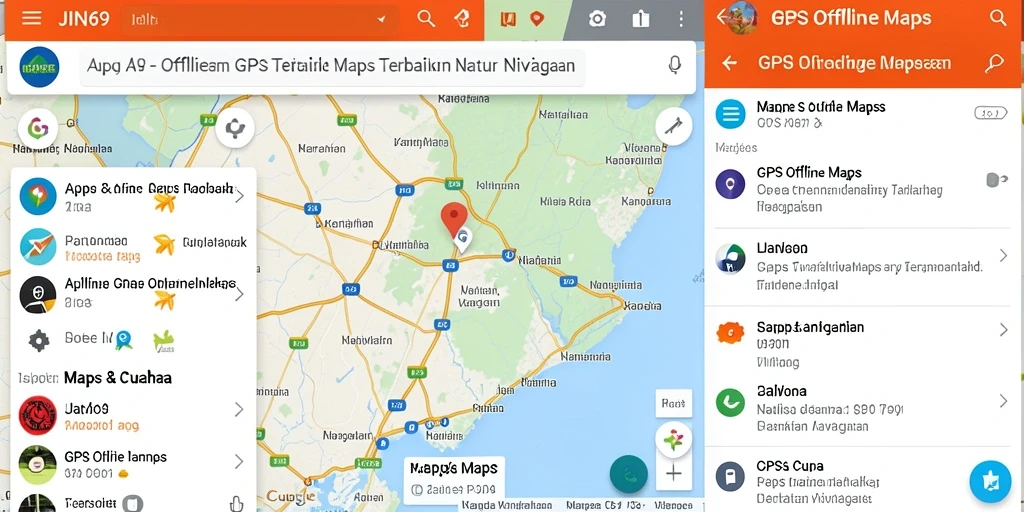Image resolution: width=1024 pixels, height=512 pixels.
Task: Expand the Balvona row chevron
Action: point(1004,400)
